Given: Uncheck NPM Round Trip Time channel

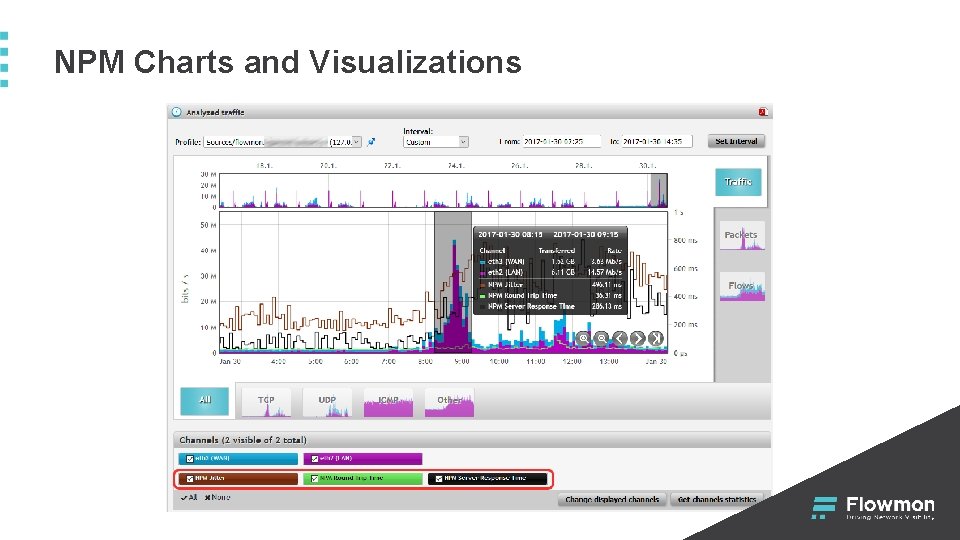Looking at the screenshot, I should pos(315,479).
